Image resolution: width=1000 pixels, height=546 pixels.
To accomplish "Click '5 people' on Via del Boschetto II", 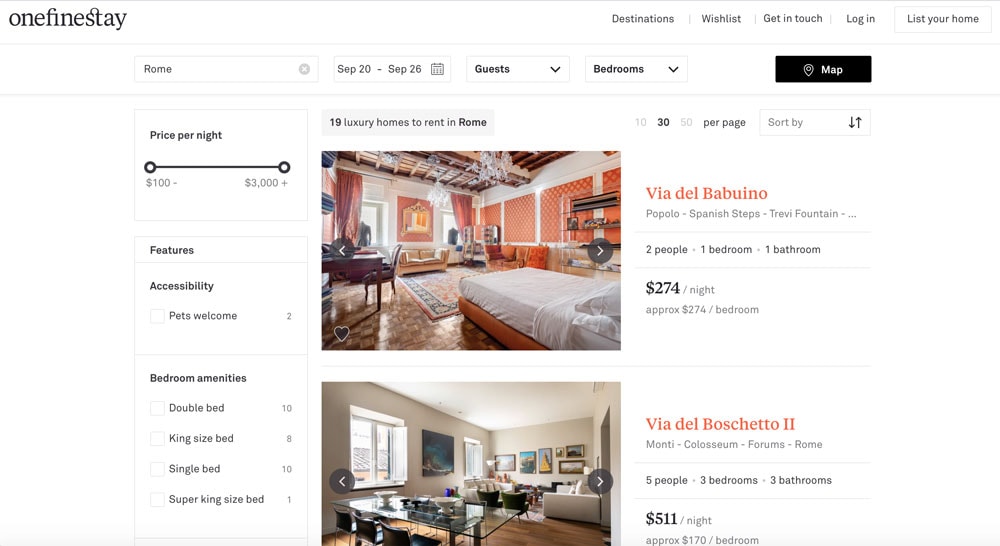I will (x=666, y=480).
